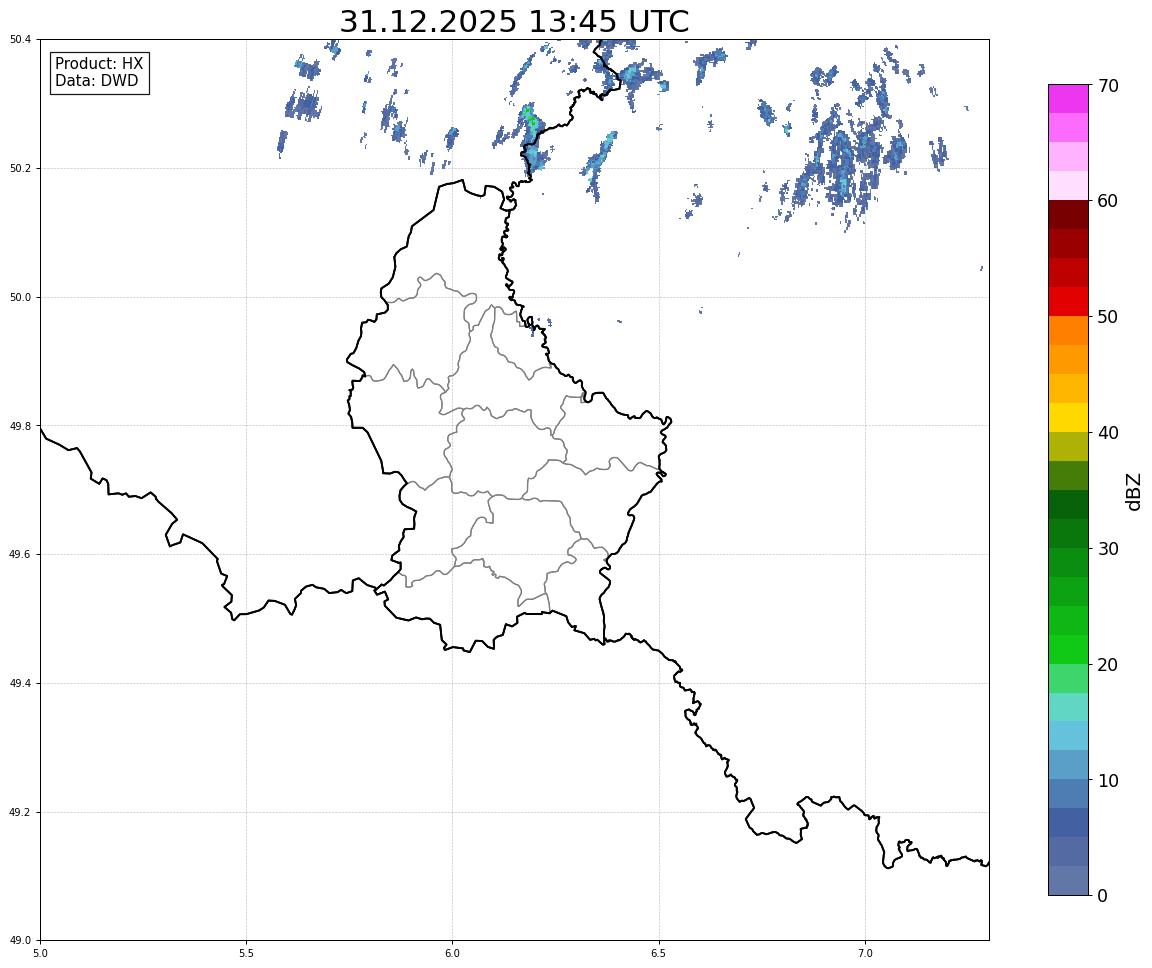Click the latitude axis label 49.8
1152x968 pixels.
click(19, 426)
